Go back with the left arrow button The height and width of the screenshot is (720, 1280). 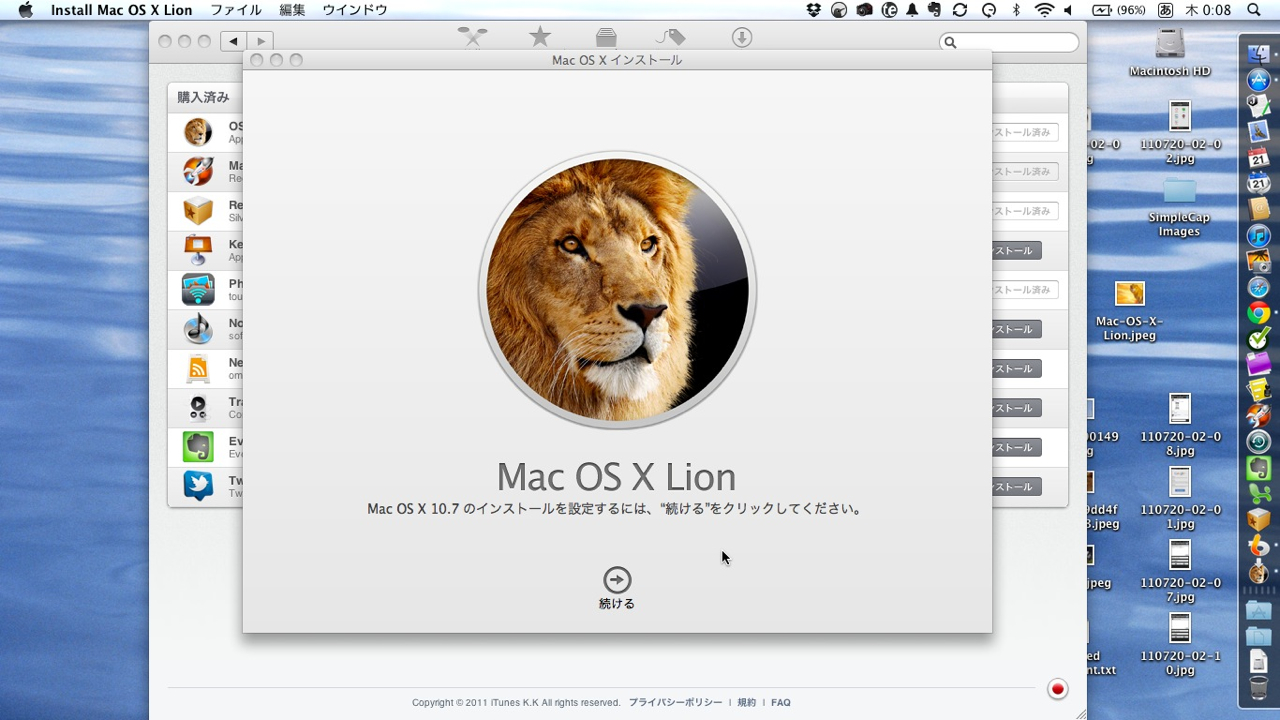pyautogui.click(x=234, y=41)
